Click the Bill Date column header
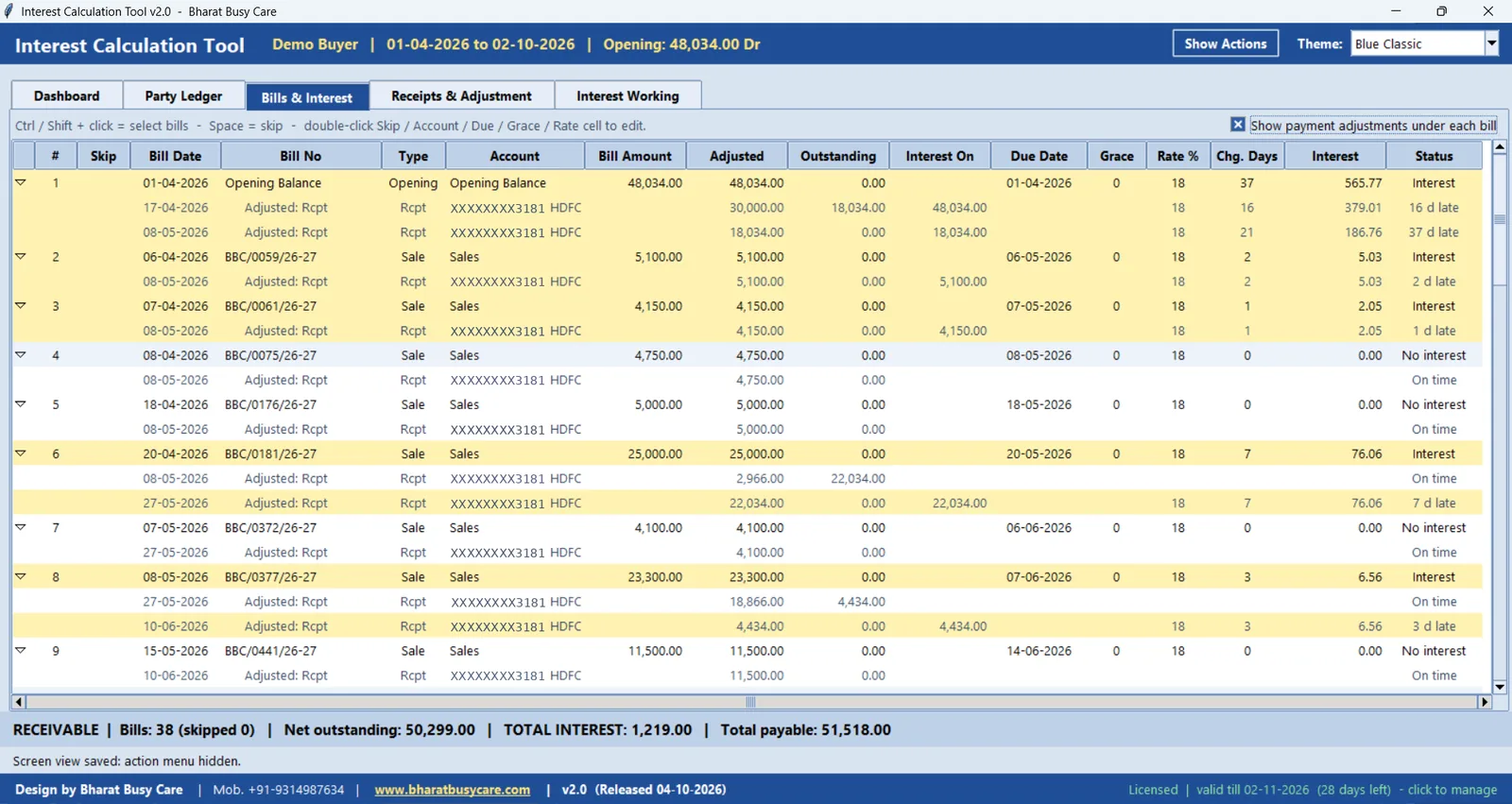The width and height of the screenshot is (1512, 804). pyautogui.click(x=175, y=156)
